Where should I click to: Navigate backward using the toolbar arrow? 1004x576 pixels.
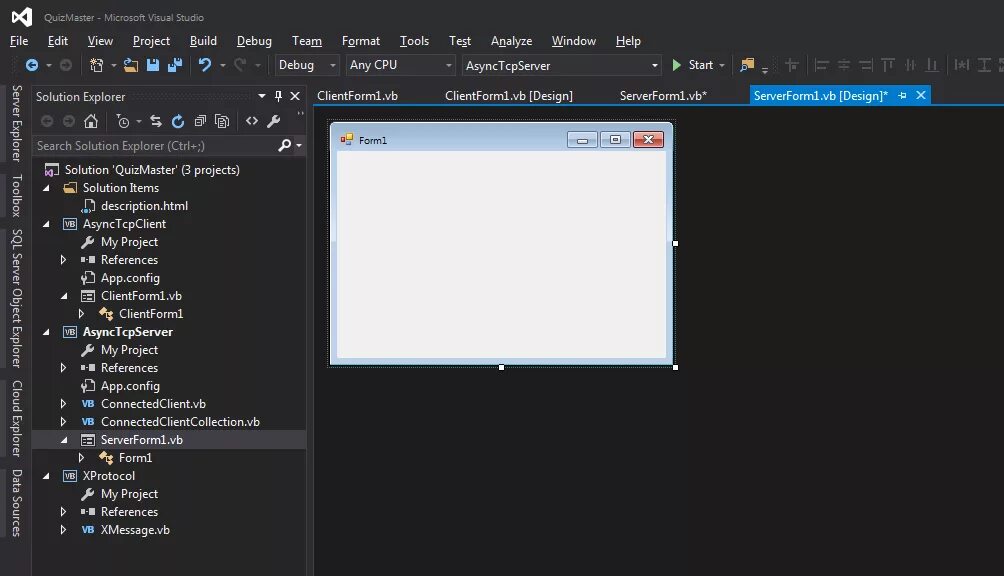pyautogui.click(x=31, y=65)
